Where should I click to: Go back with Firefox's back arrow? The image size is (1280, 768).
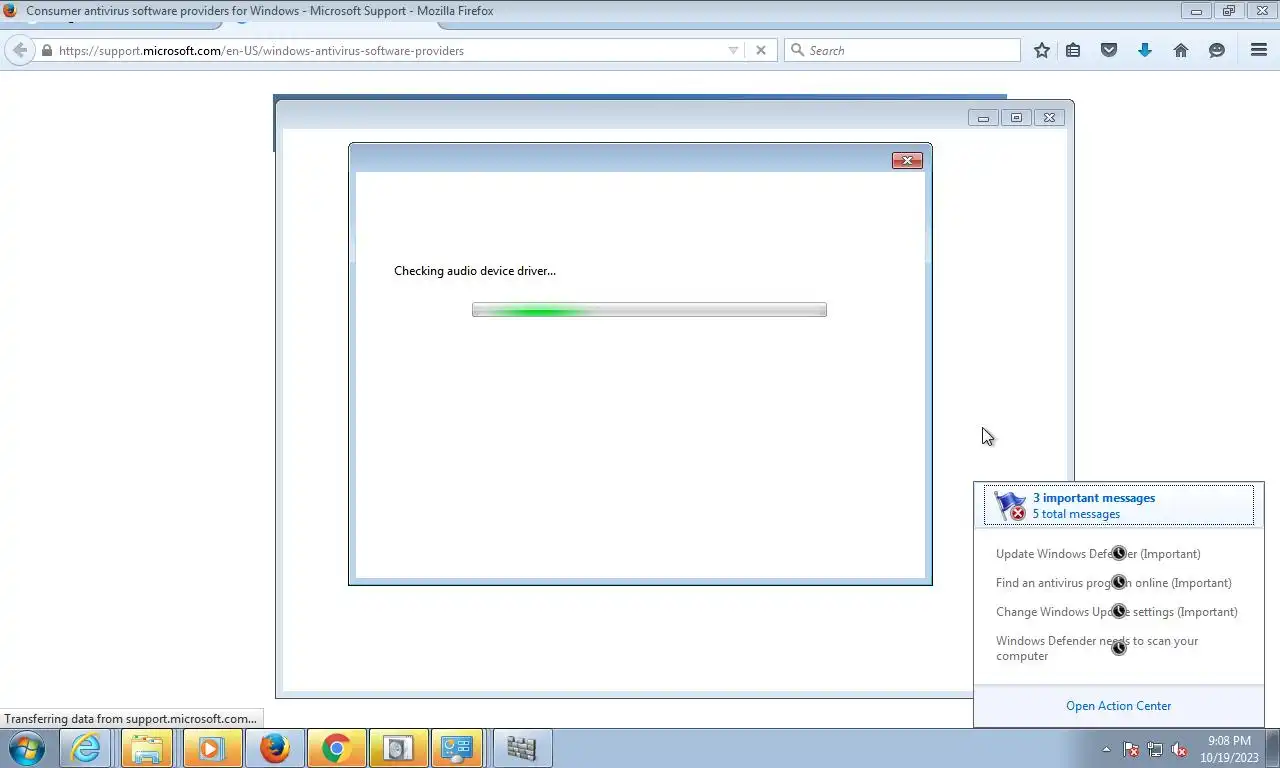coord(20,50)
